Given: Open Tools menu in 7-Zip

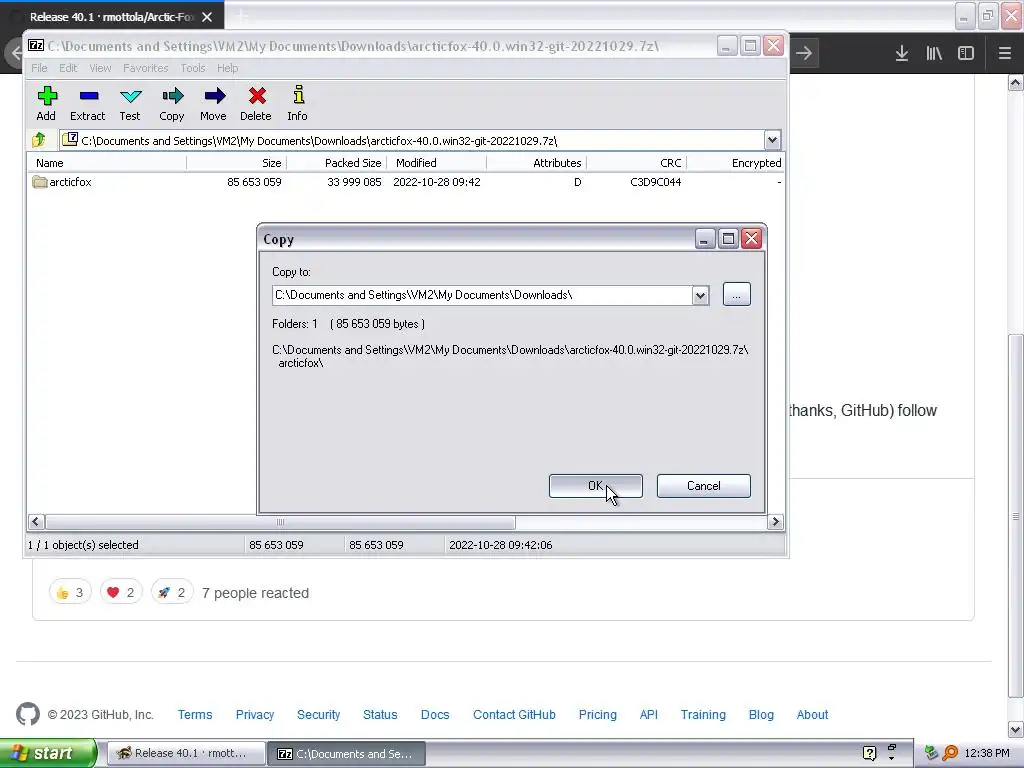Looking at the screenshot, I should [x=193, y=68].
